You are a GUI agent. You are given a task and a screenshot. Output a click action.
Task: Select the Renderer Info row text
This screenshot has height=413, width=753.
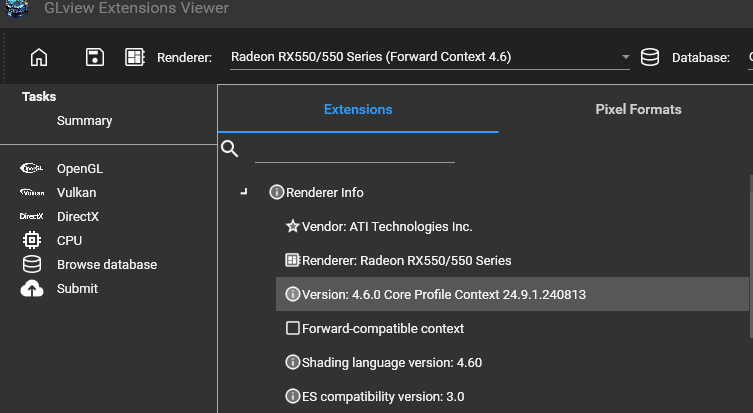coord(325,193)
